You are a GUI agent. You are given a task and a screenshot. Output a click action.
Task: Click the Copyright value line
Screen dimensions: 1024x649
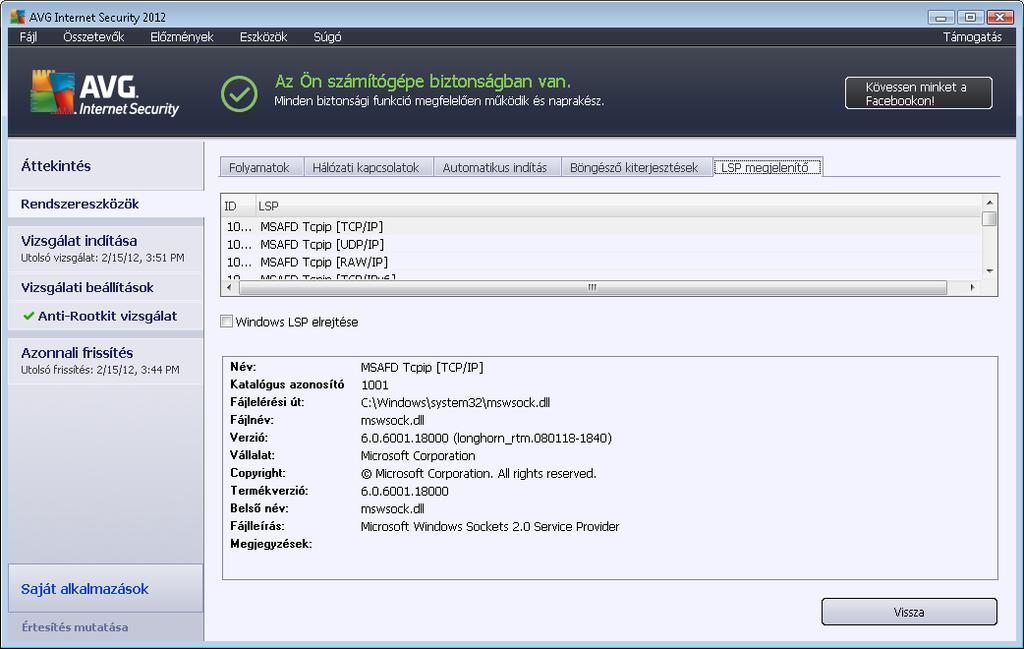tap(479, 473)
